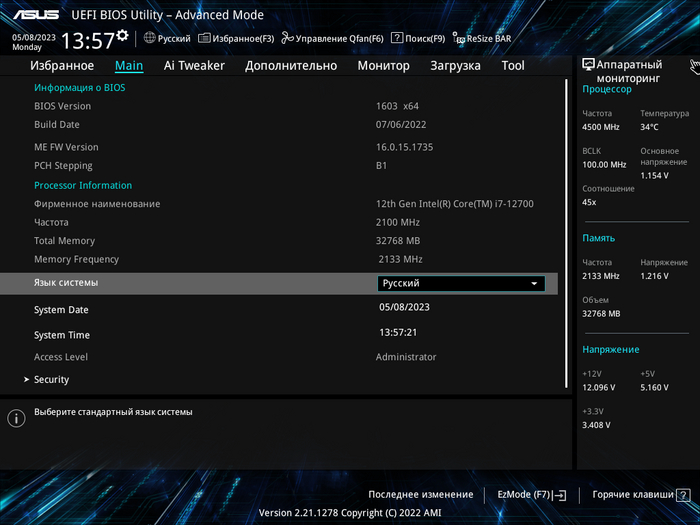The width and height of the screenshot is (700, 525).
Task: Select the System Date value field
Action: [404, 308]
